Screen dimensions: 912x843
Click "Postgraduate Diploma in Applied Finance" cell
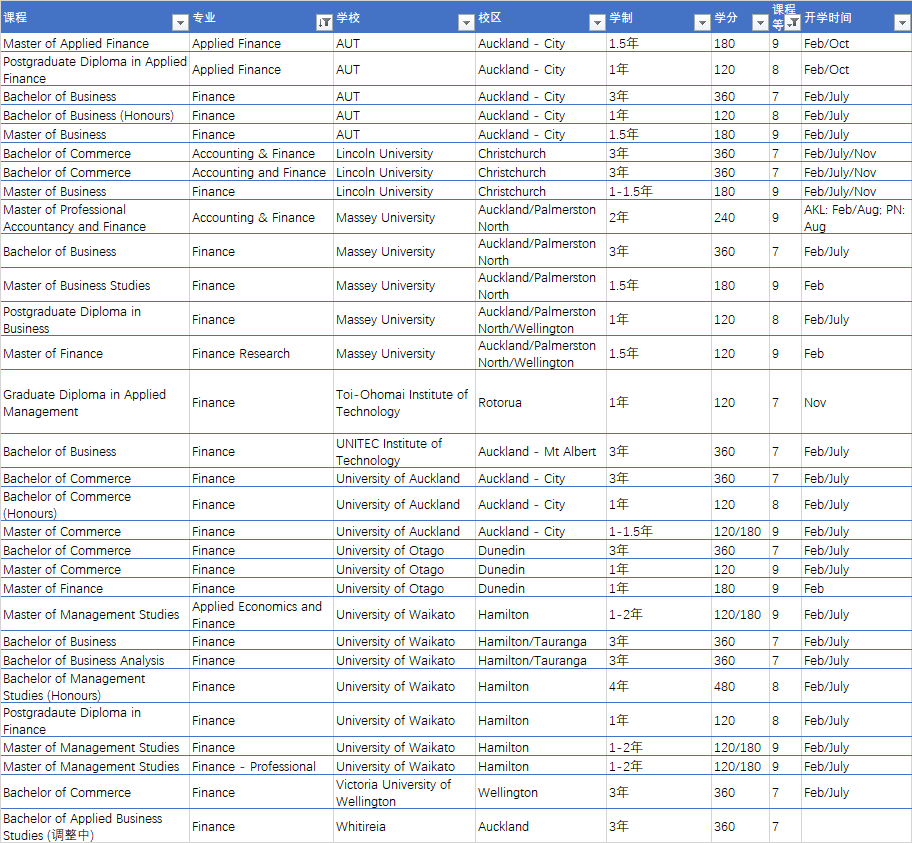coord(95,70)
